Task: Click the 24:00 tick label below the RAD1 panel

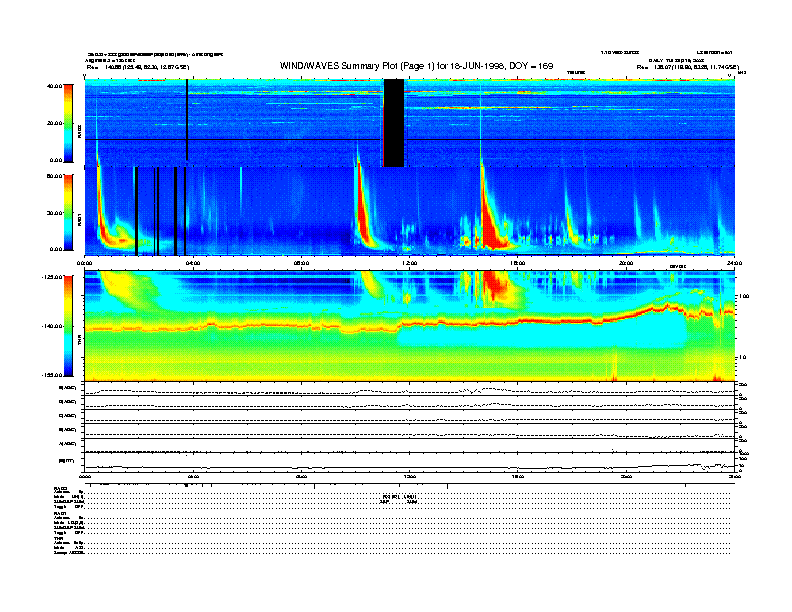Action: (734, 263)
